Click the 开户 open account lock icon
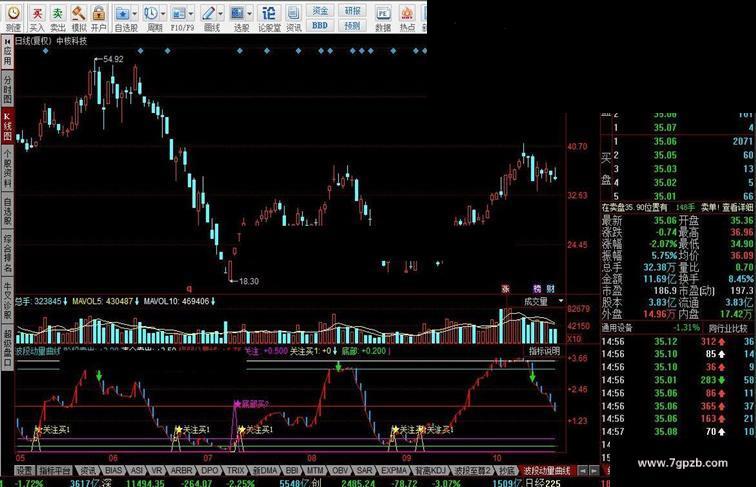The height and width of the screenshot is (487, 756). click(x=99, y=13)
